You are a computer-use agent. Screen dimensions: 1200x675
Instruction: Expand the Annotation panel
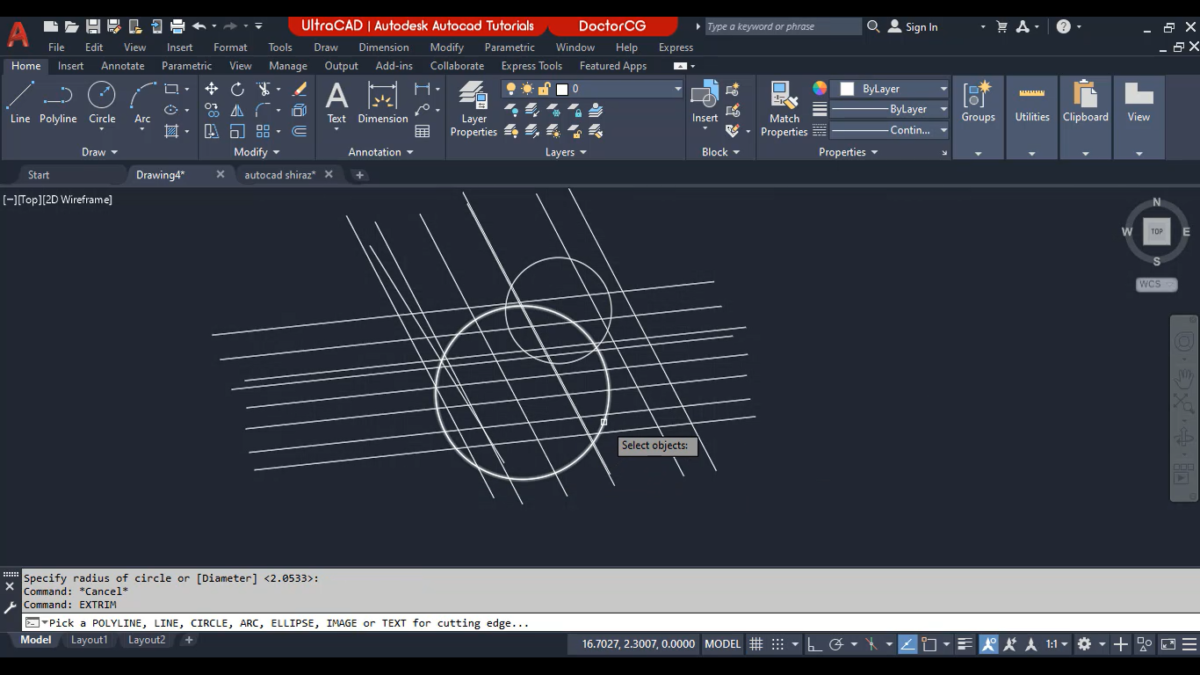tap(381, 152)
